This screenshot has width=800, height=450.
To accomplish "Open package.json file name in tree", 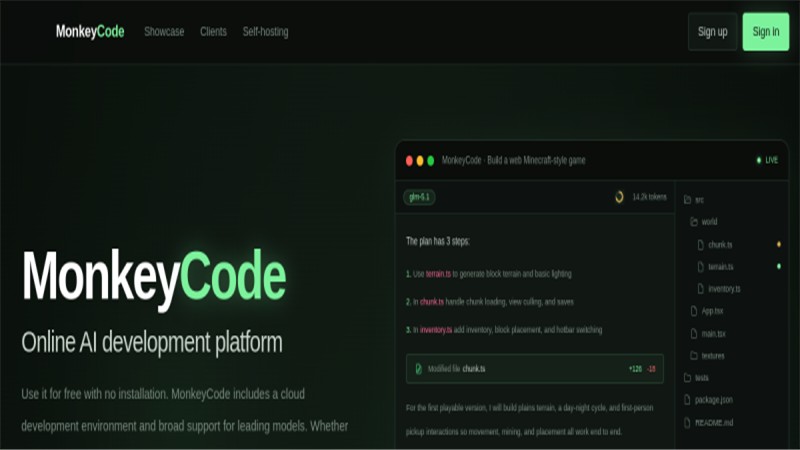I will click(714, 401).
